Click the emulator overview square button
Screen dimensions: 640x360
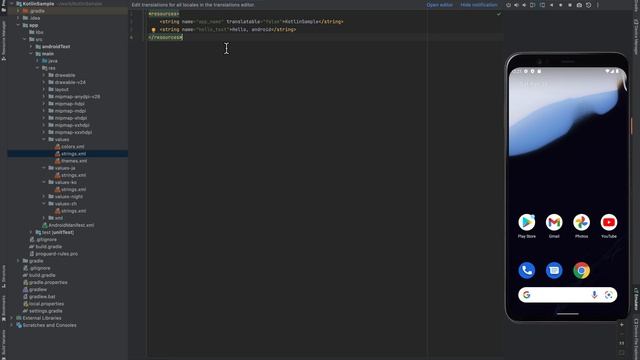(x=570, y=5)
